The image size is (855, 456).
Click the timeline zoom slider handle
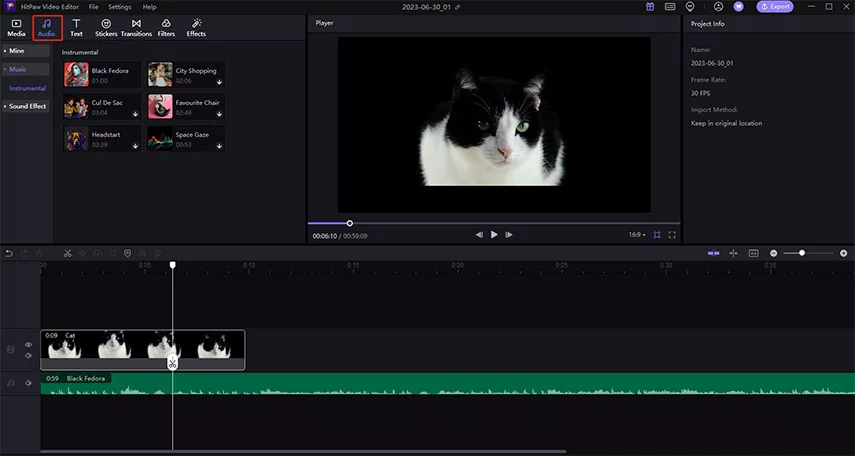coord(801,253)
